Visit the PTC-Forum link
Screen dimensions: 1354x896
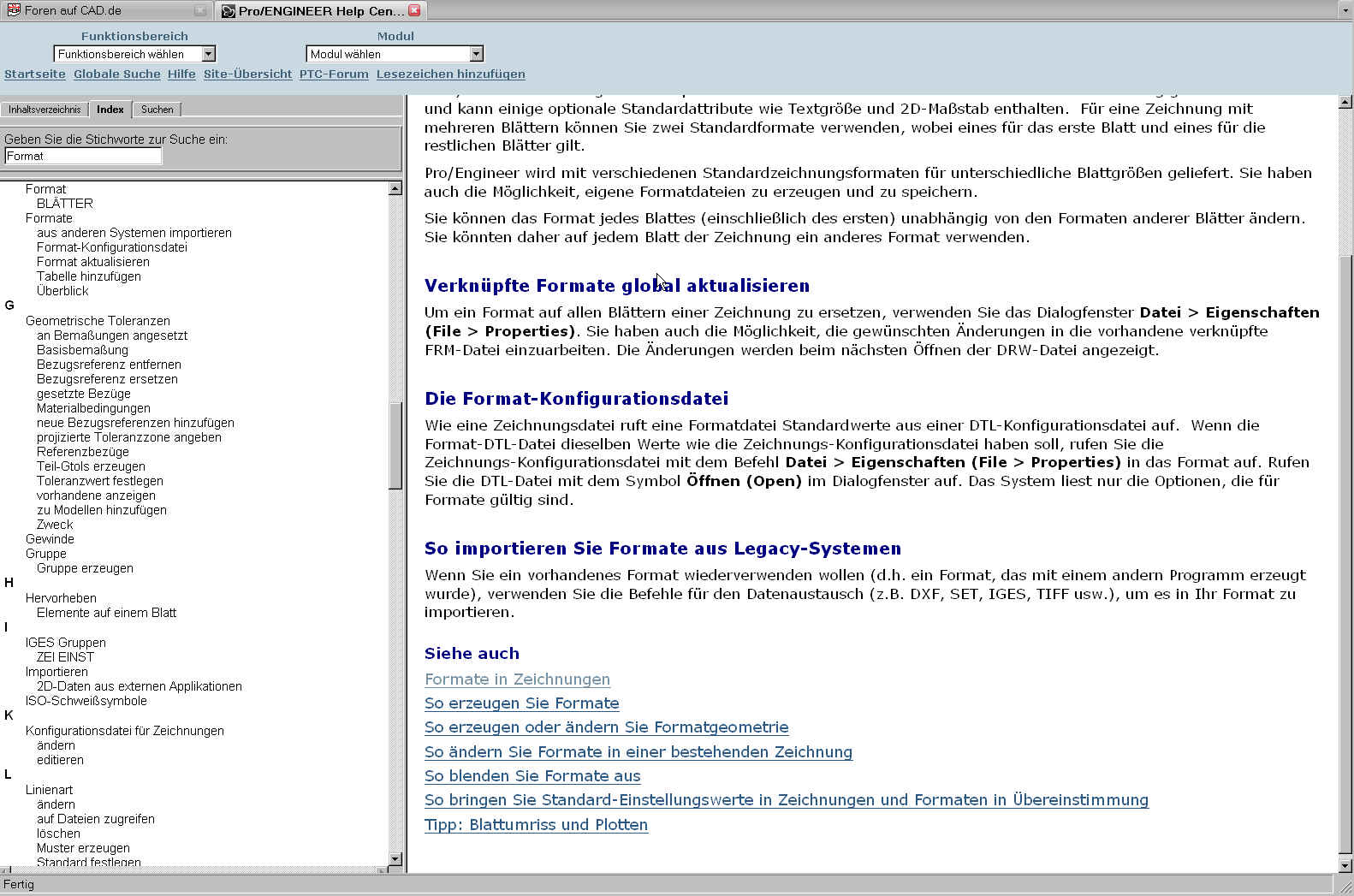[x=334, y=74]
